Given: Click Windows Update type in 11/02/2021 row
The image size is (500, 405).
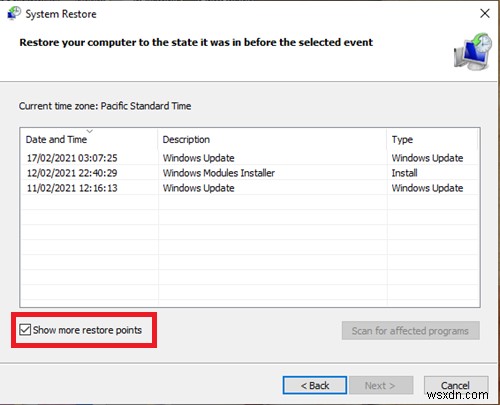Looking at the screenshot, I should [x=427, y=188].
